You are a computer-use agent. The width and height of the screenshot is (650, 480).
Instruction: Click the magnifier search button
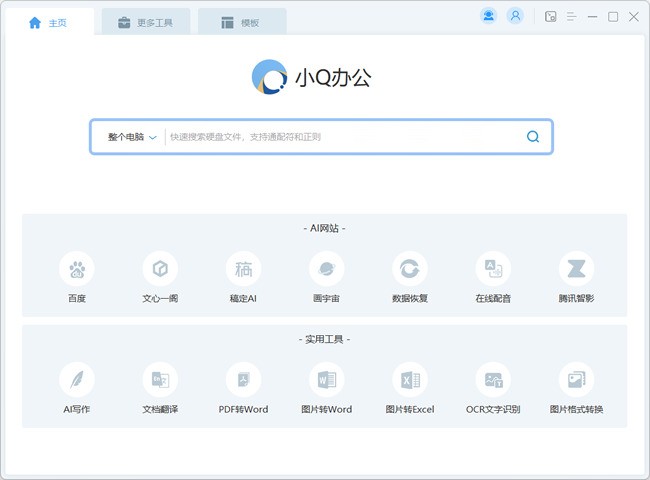coord(533,136)
